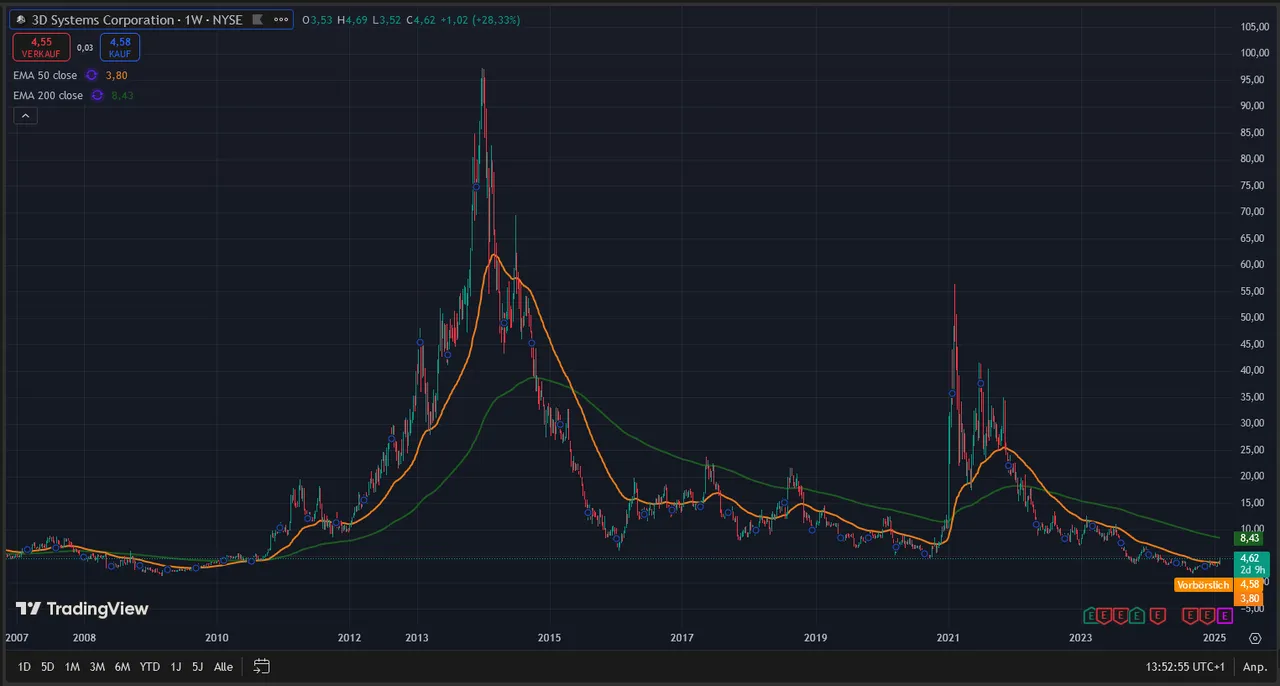The image size is (1280, 686).
Task: Set the range to 1M
Action: pos(72,666)
